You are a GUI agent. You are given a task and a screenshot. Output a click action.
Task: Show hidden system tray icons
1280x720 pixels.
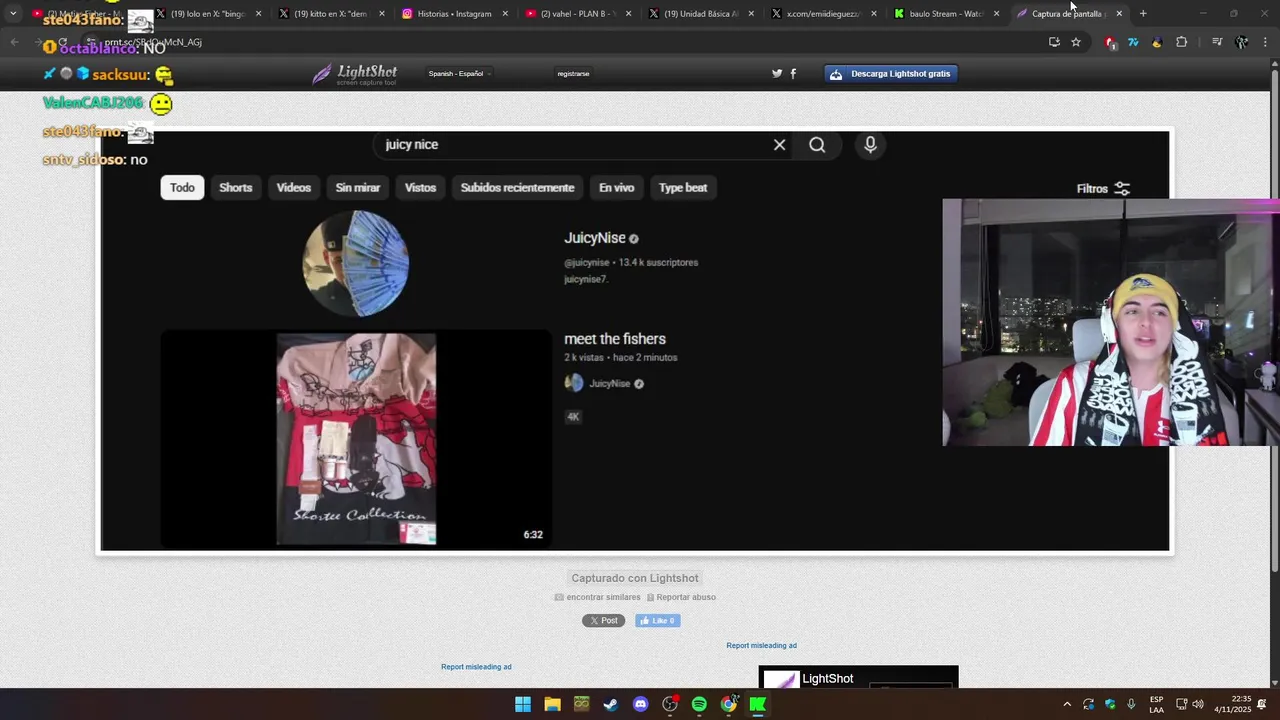pyautogui.click(x=1067, y=704)
